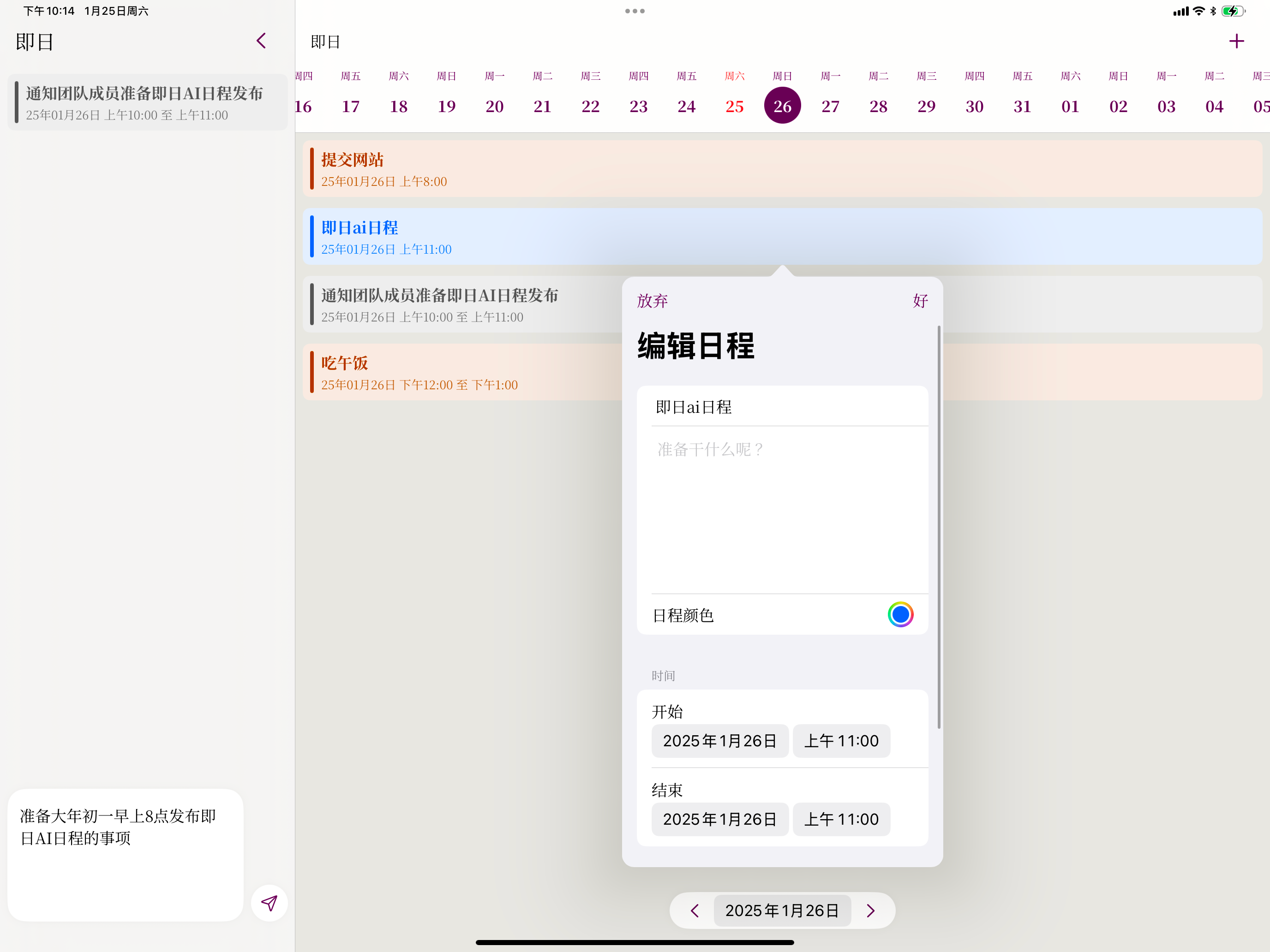Screen dimensions: 1270x952
Task: Collapse sidebar with the back chevron
Action: point(261,41)
